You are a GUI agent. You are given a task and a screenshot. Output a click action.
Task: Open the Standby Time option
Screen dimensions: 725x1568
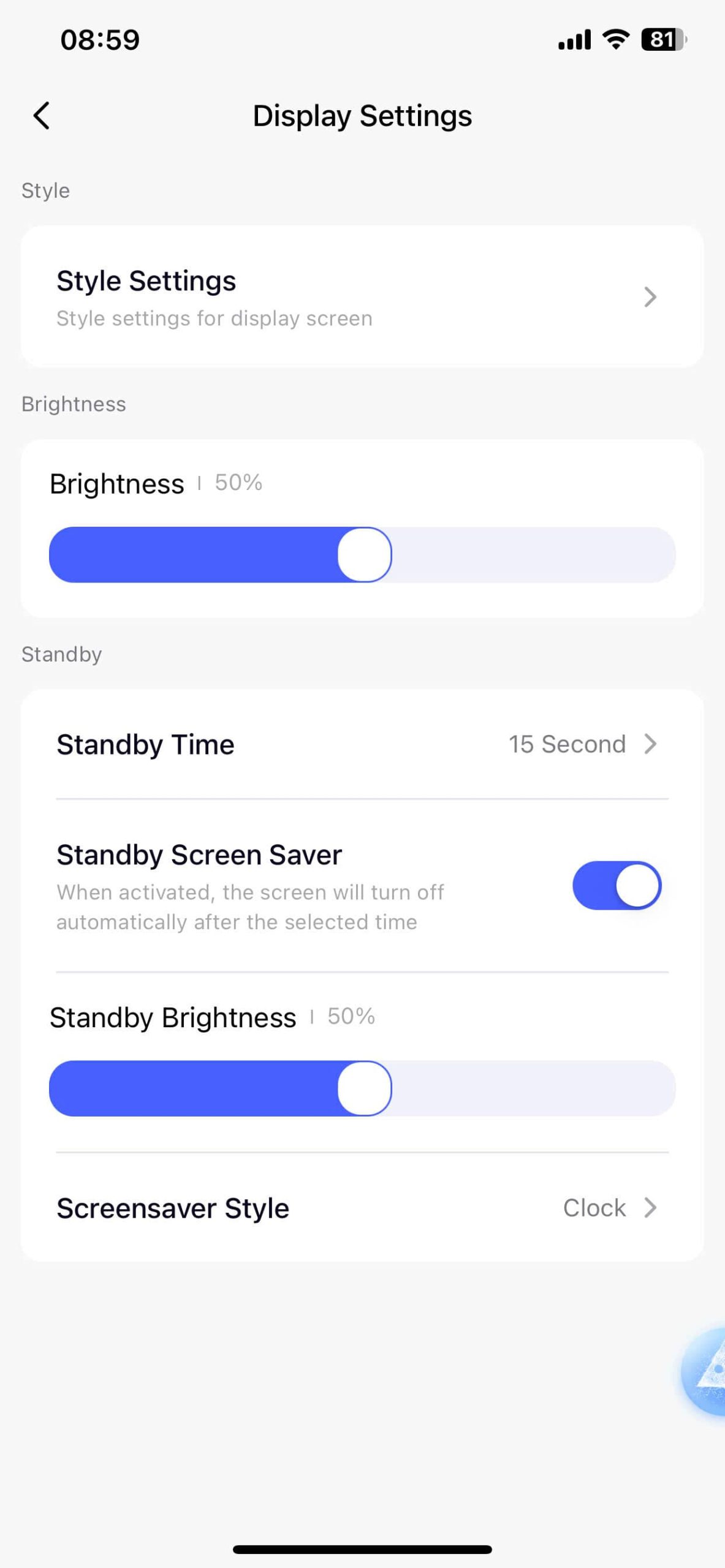(146, 745)
